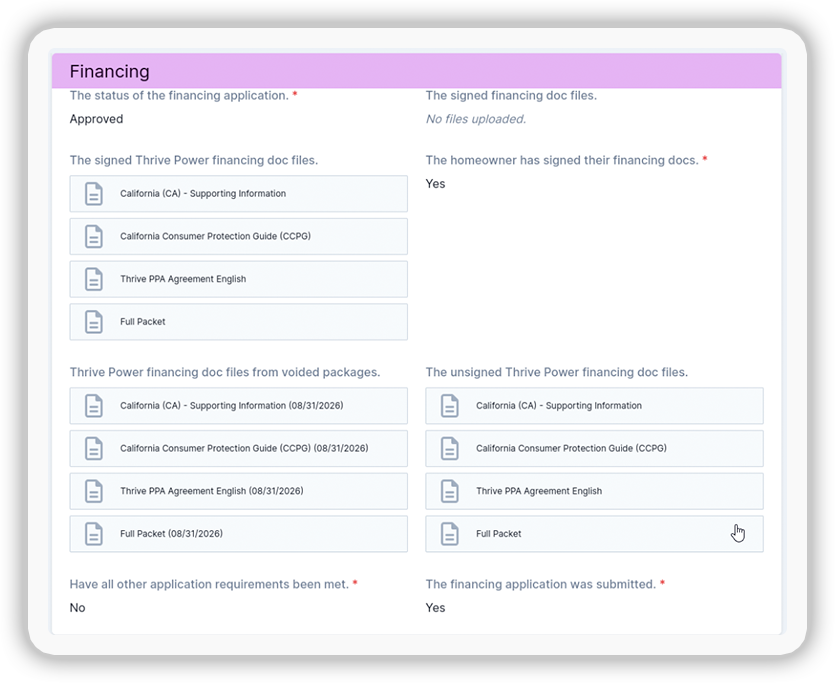Image resolution: width=835 pixels, height=683 pixels.
Task: Click document icon for voided CCPG (08/31/2026)
Action: tap(94, 448)
